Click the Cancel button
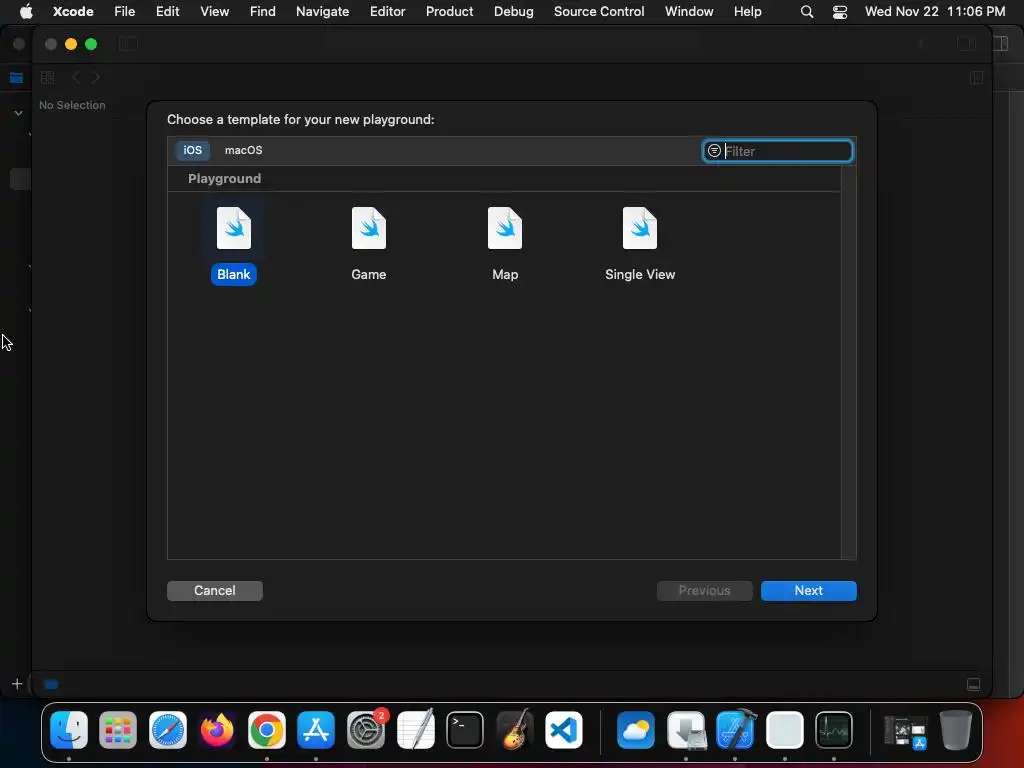The height and width of the screenshot is (768, 1024). point(215,590)
